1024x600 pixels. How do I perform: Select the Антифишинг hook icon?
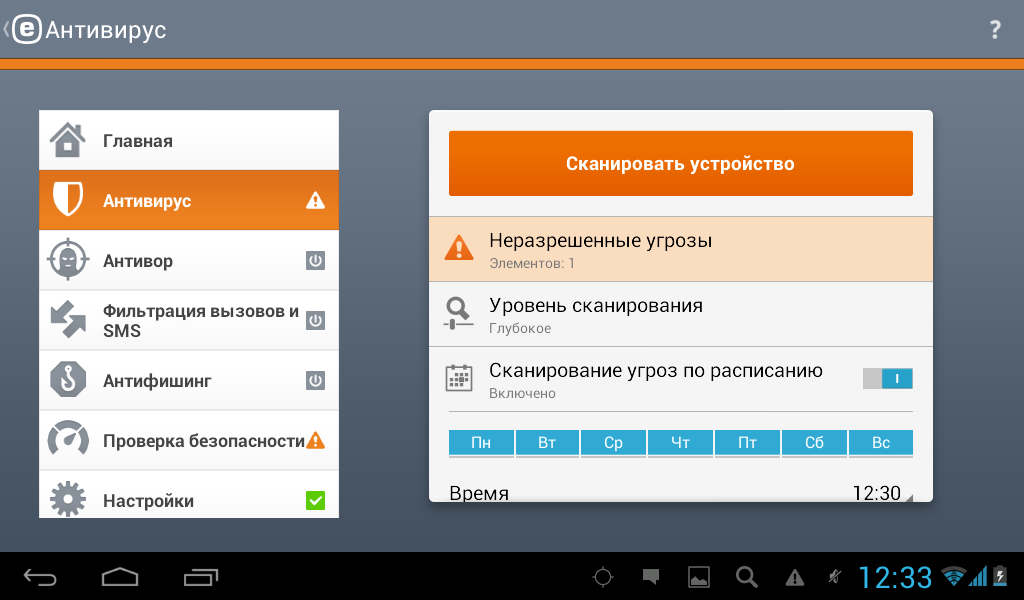pos(70,380)
